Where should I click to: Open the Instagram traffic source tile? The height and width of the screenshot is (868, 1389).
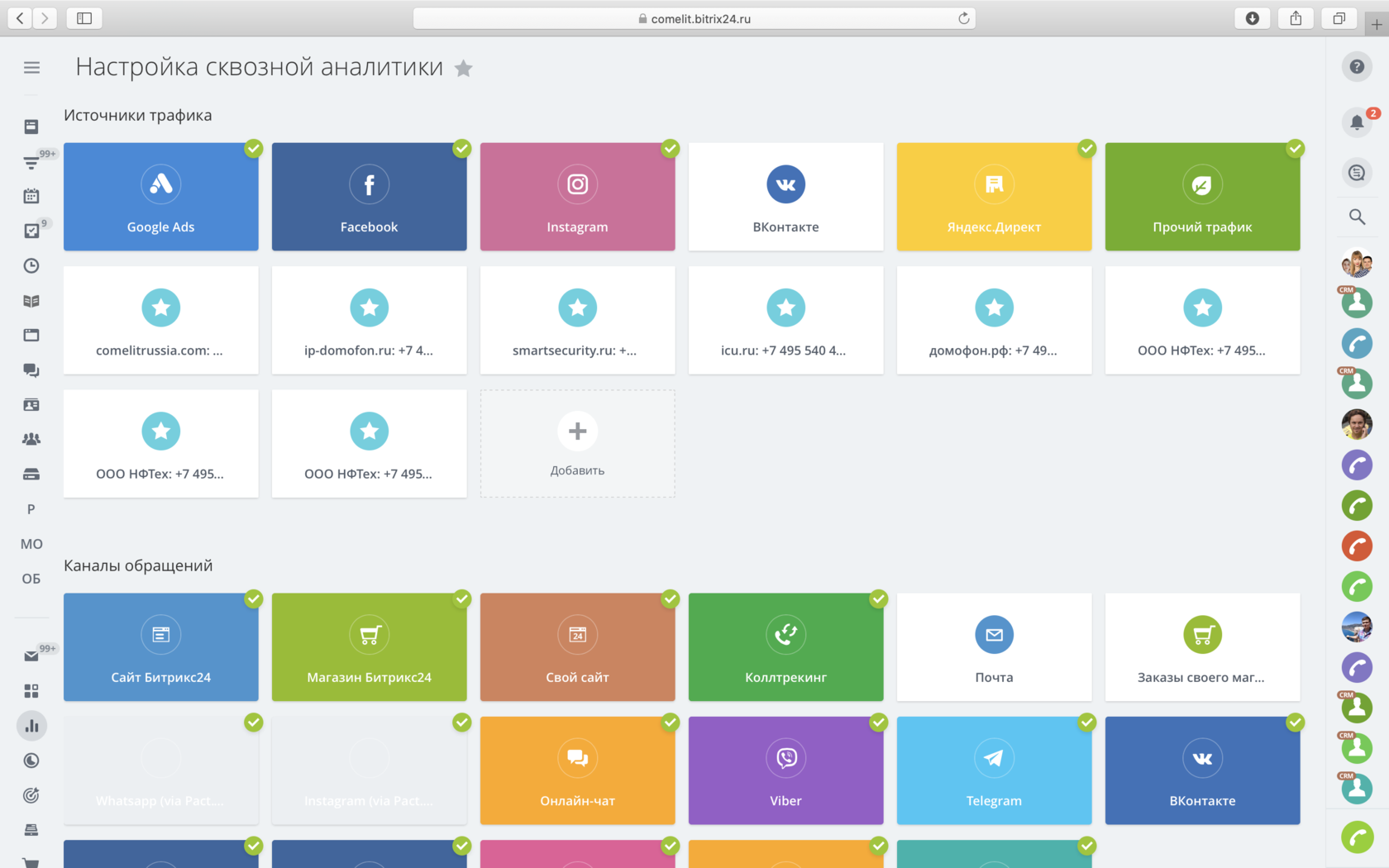577,197
